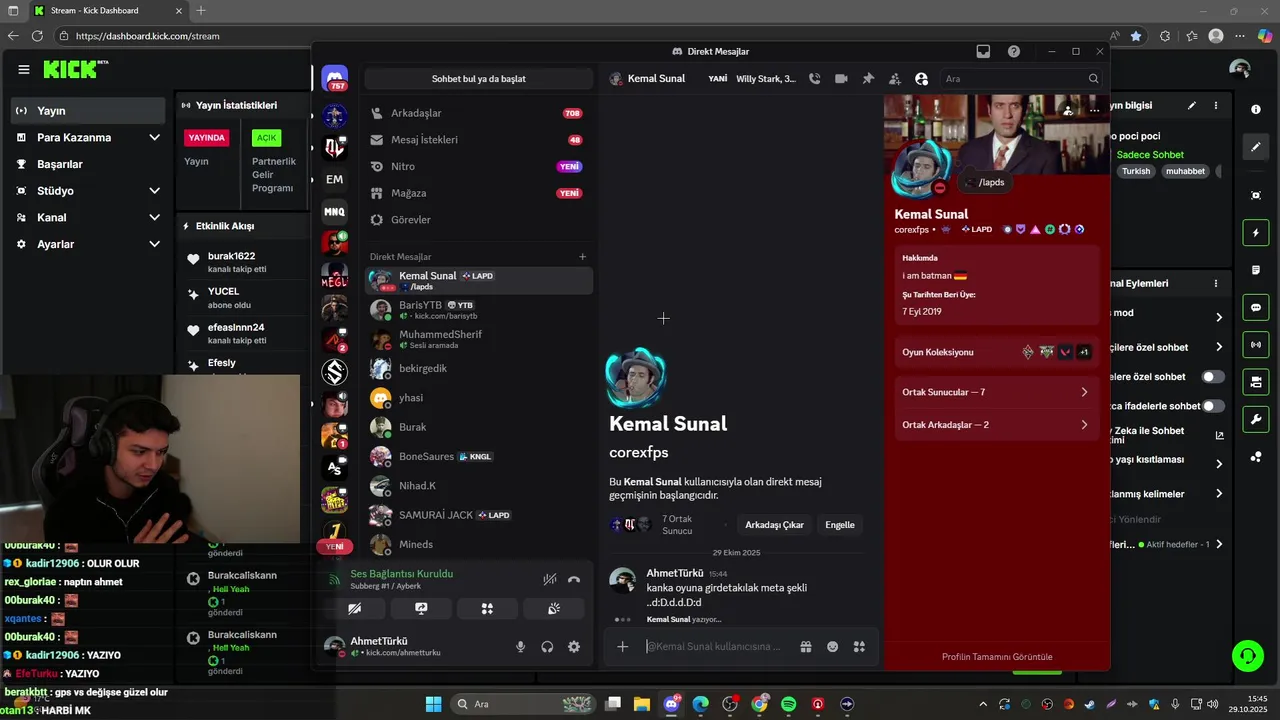Open Arkadaşlar friends list
This screenshot has height=720, width=1280.
[x=479, y=113]
